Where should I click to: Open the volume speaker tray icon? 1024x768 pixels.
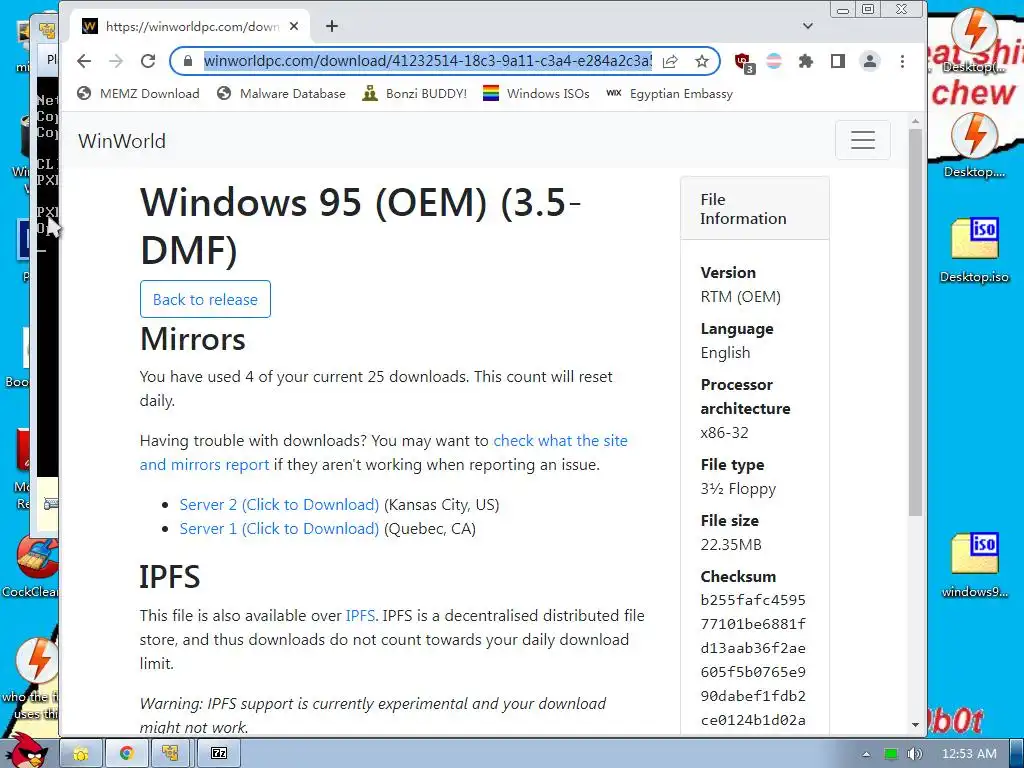point(914,754)
